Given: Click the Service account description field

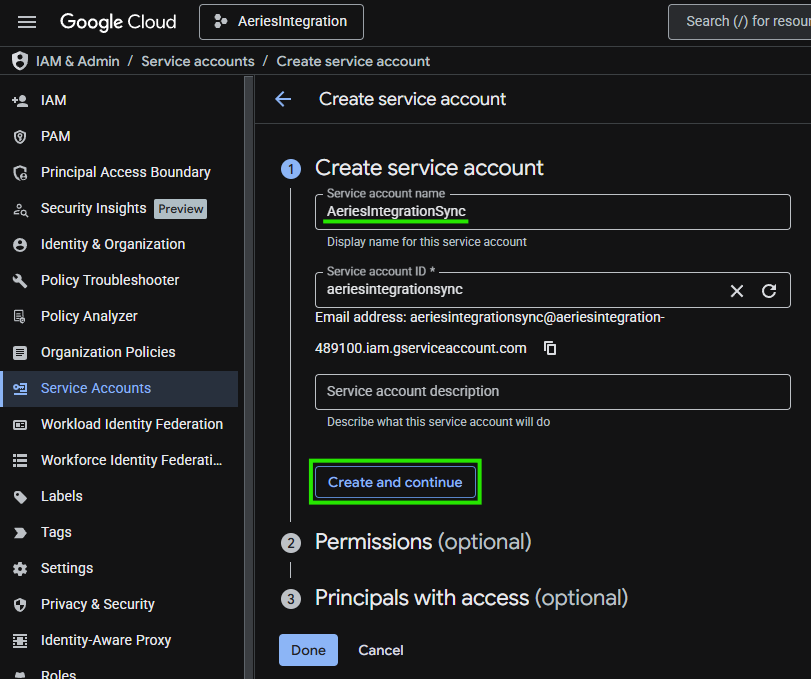Looking at the screenshot, I should [552, 392].
